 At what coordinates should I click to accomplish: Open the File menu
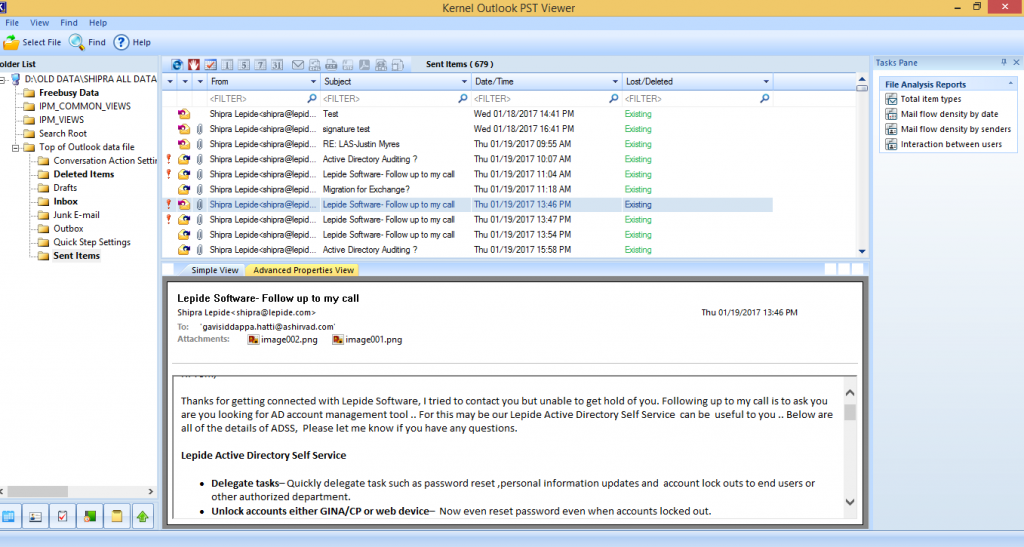point(12,23)
